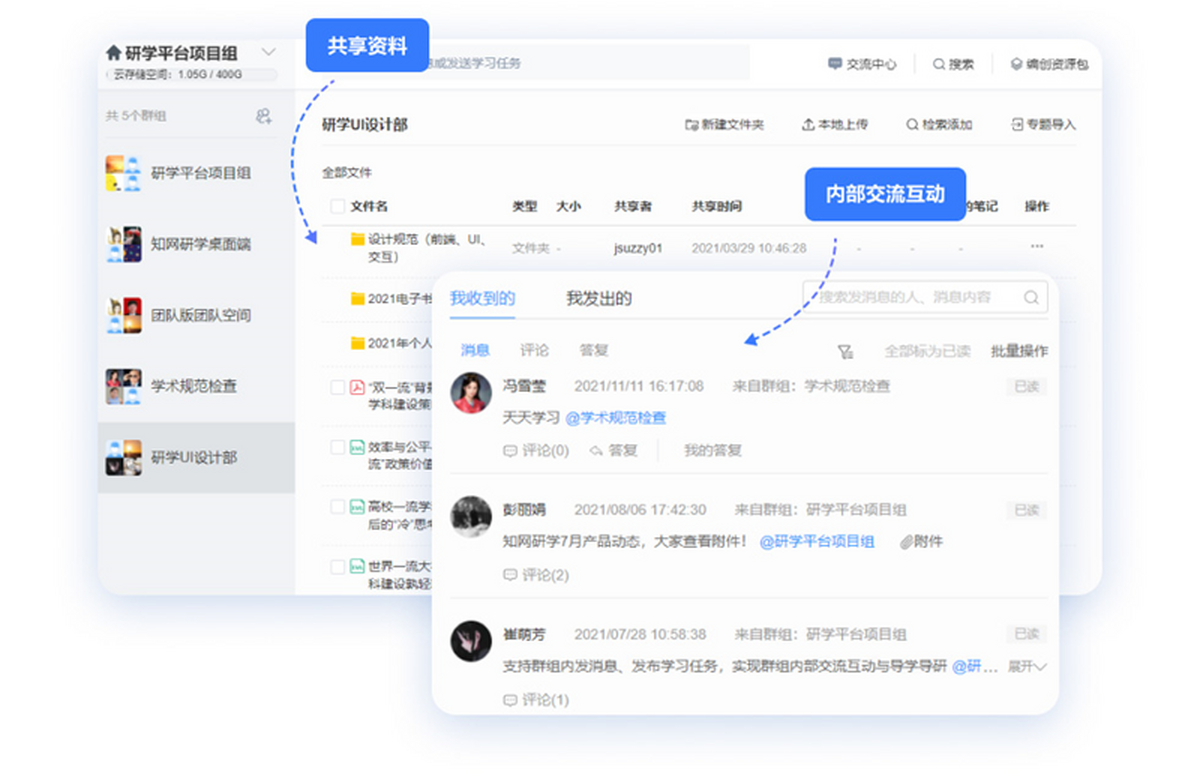Click 全部标为已读 link
The image size is (1200, 776).
coord(927,351)
